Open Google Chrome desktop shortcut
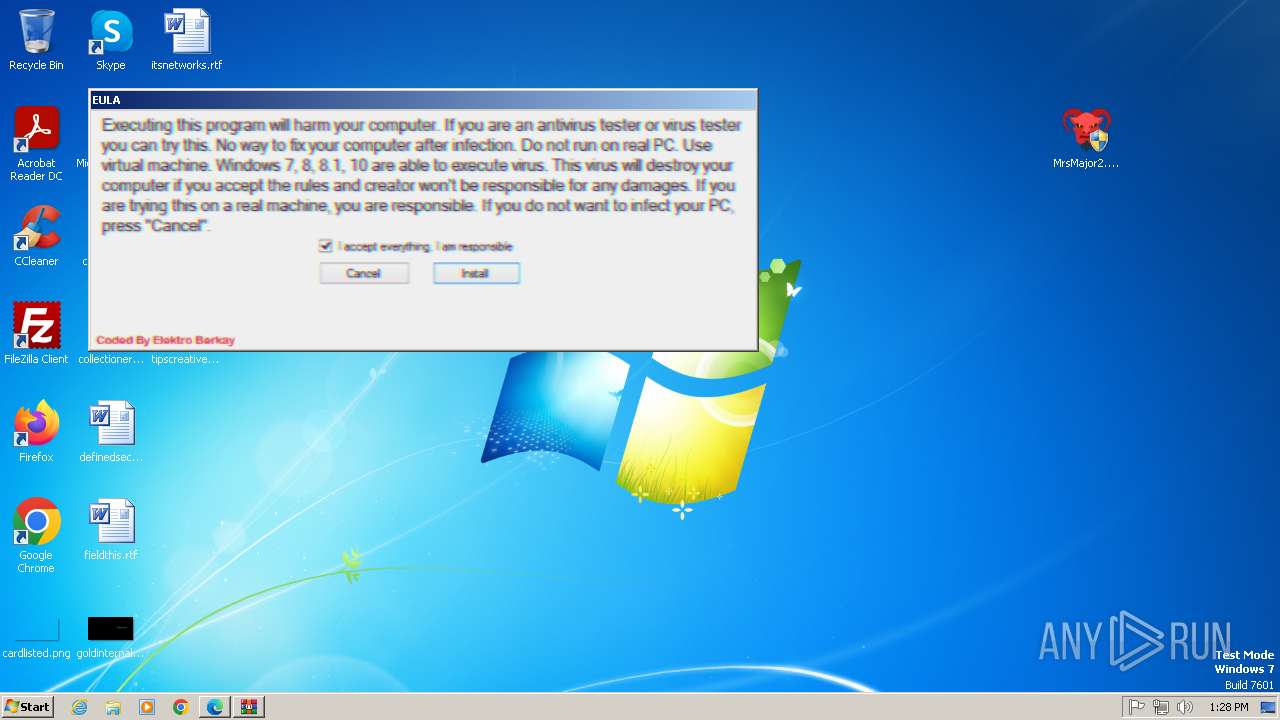The width and height of the screenshot is (1280, 720). 36,535
